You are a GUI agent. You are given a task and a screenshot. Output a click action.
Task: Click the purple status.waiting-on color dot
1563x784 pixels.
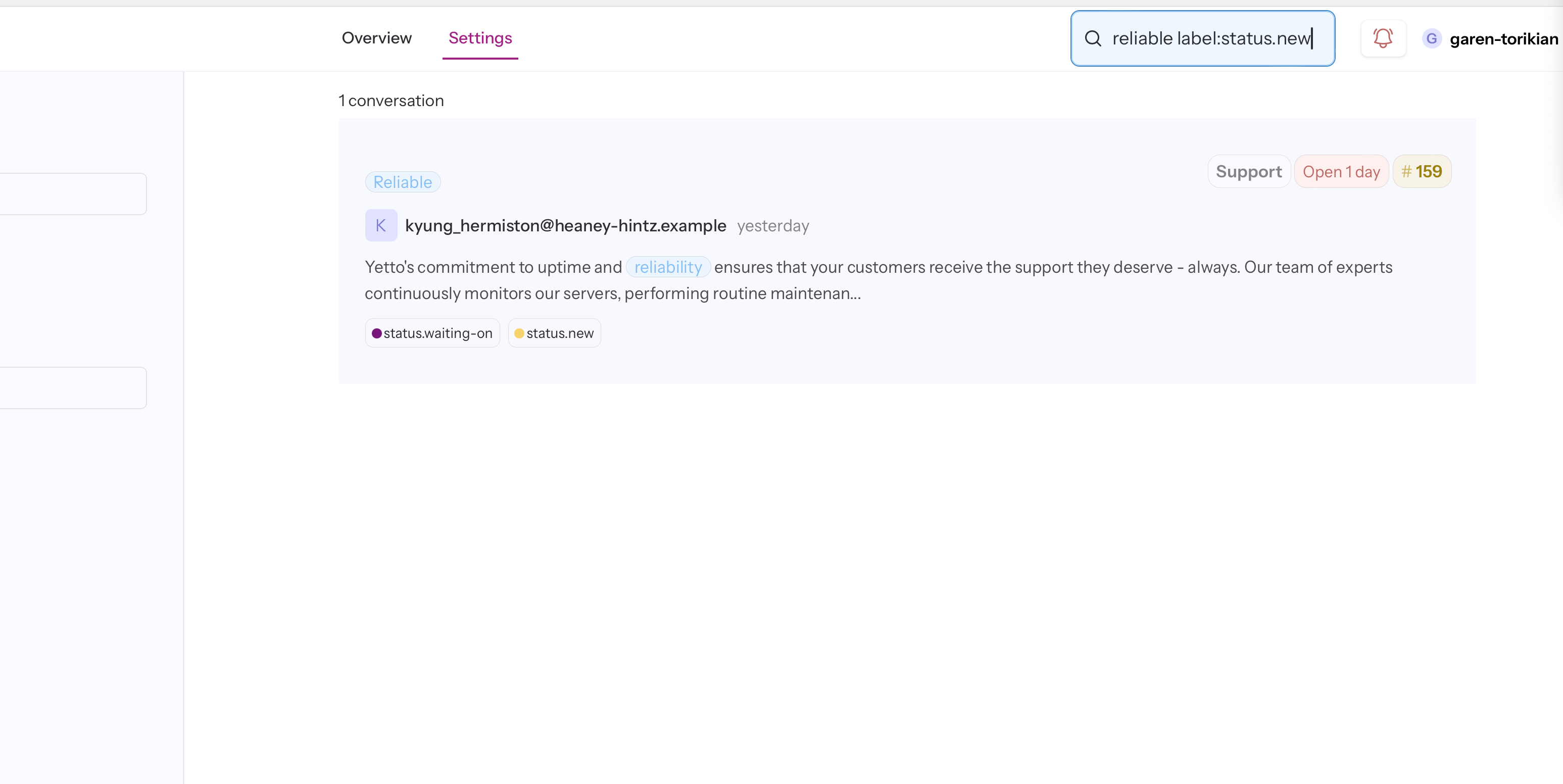tap(377, 333)
